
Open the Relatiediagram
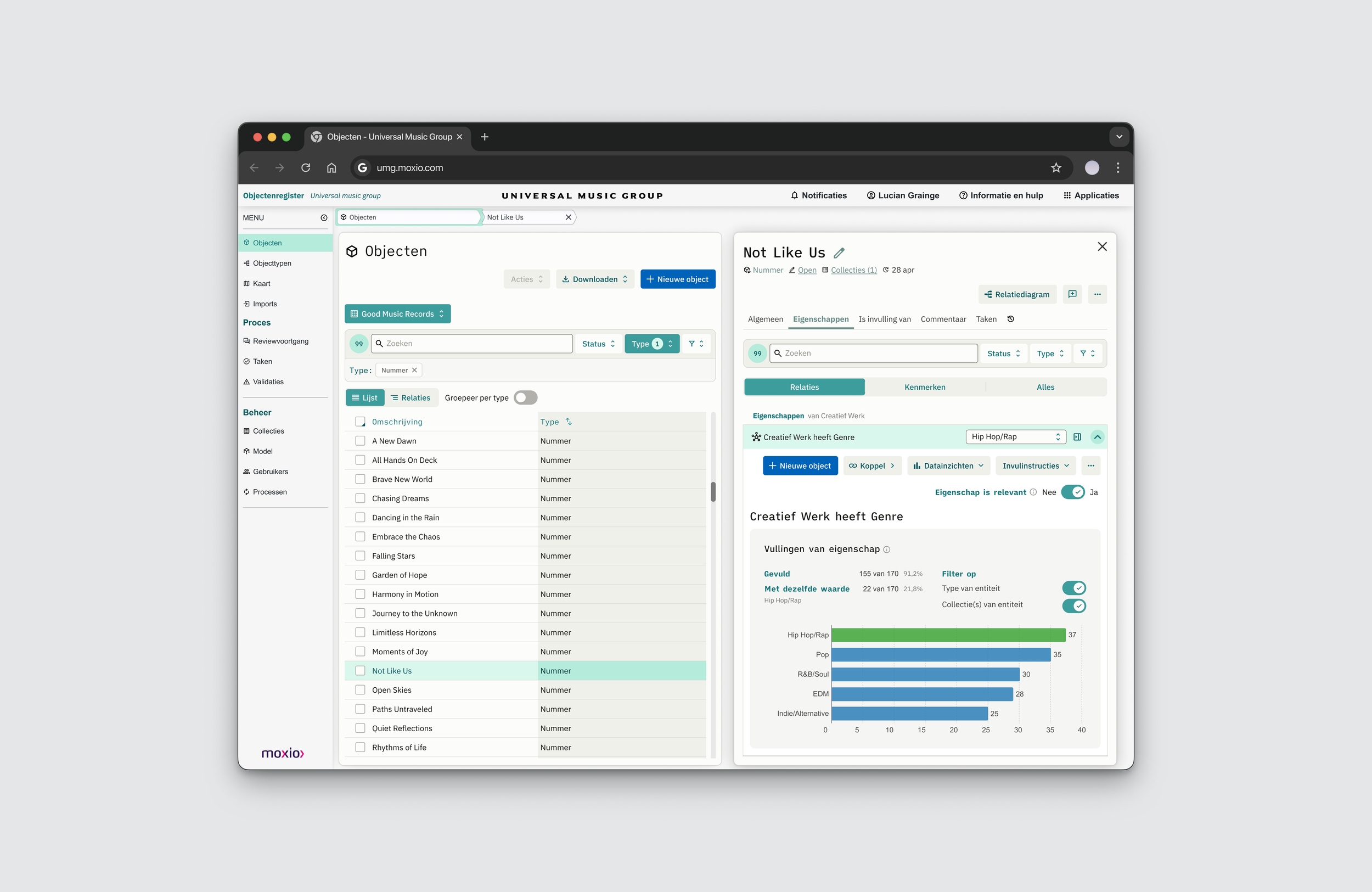pos(1017,294)
